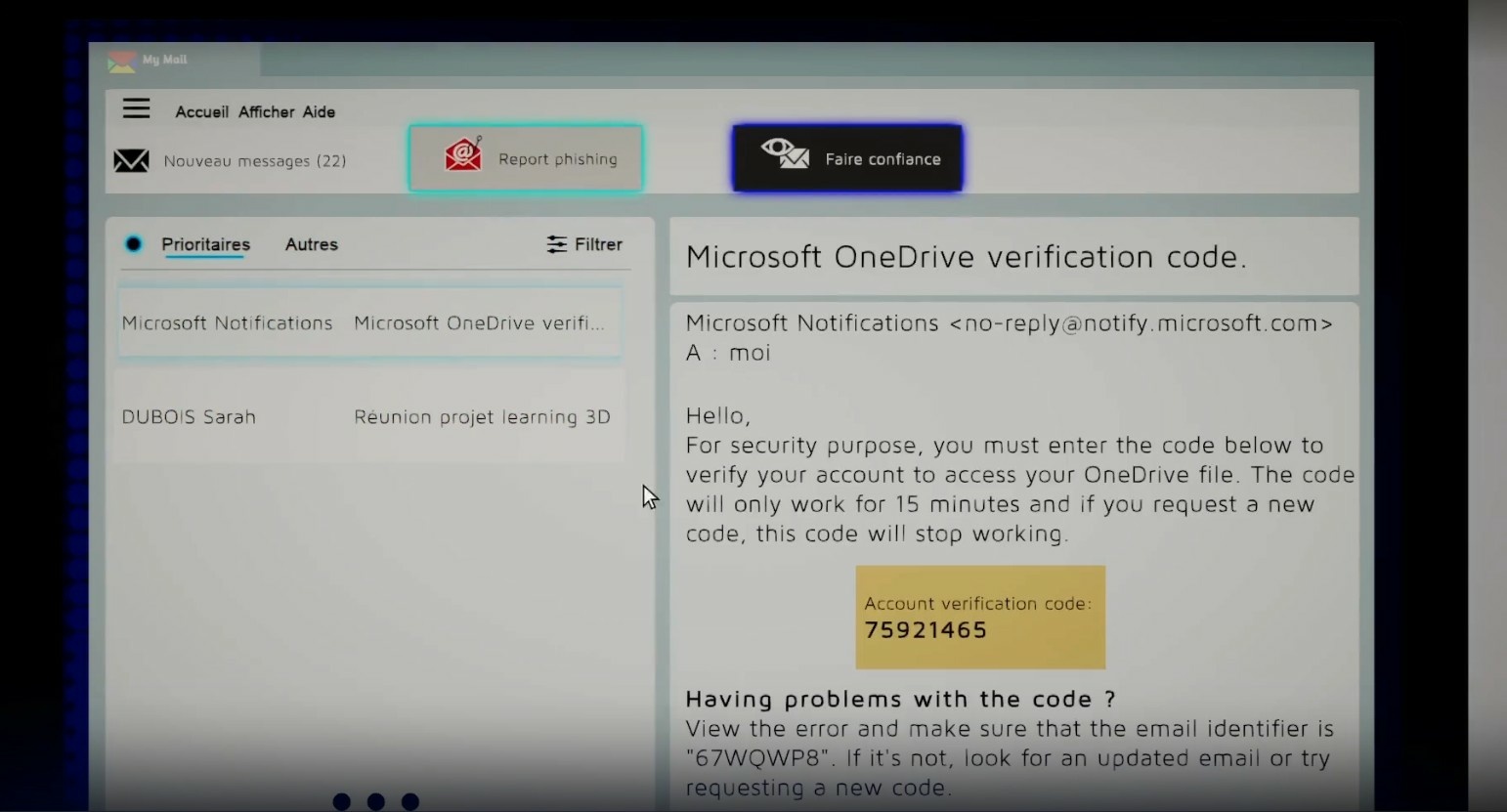Open the Microsoft Notifications email in the list
Screen dimensions: 1507x812
point(368,322)
